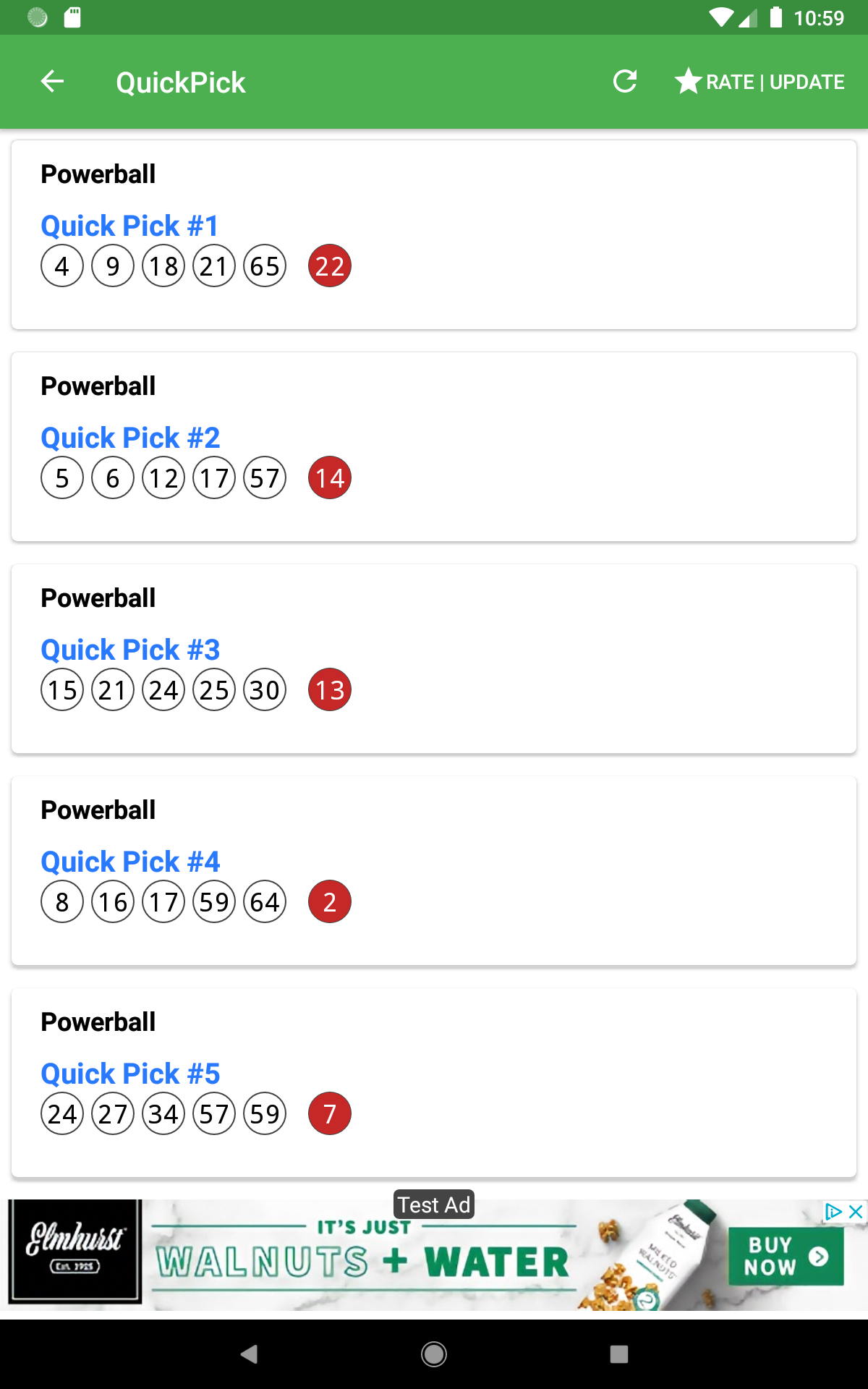
Task: Close the ad using the X icon
Action: (x=856, y=1212)
